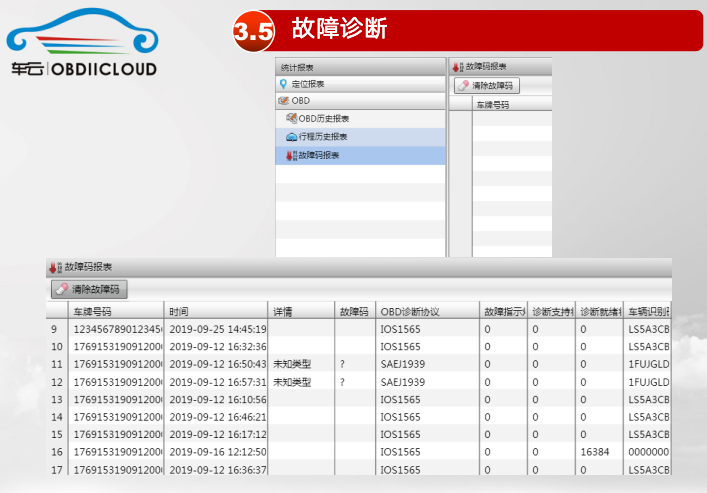Screen dimensions: 707x493
Task: Select OBD历史报表 in the tree
Action: (x=324, y=119)
